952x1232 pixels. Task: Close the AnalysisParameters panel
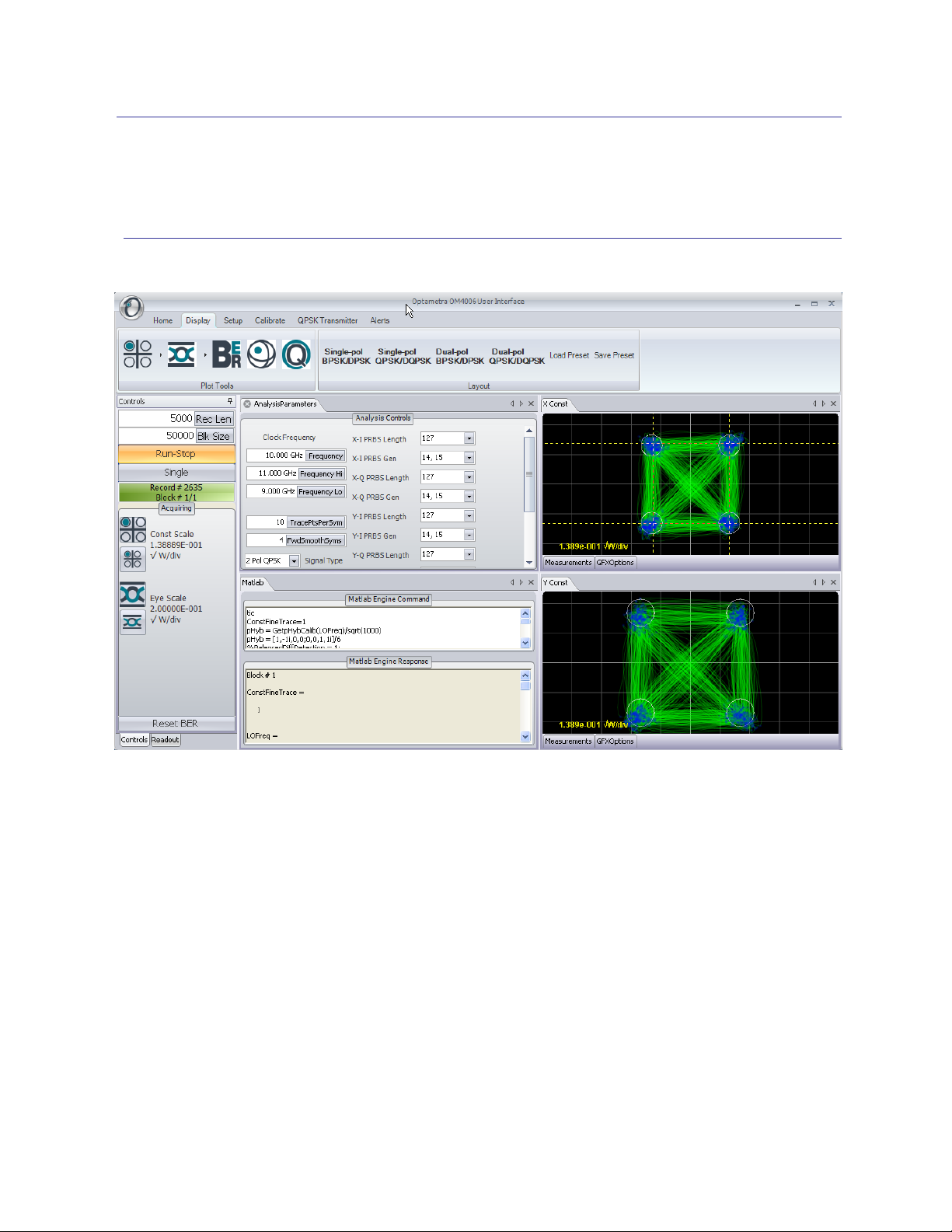point(532,403)
